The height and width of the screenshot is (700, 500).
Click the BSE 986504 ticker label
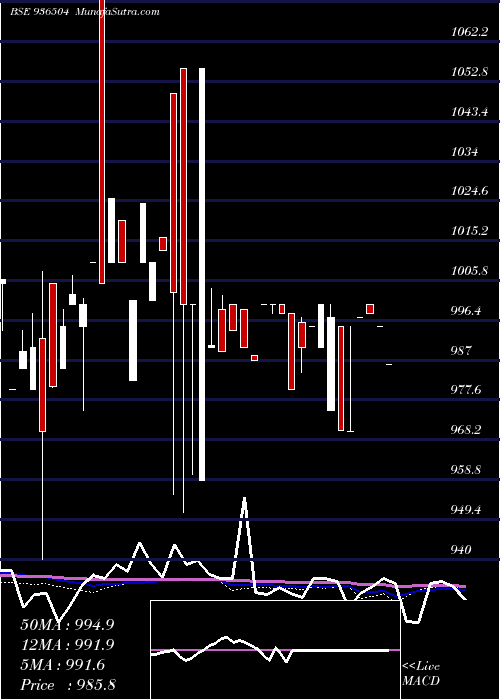pos(39,12)
